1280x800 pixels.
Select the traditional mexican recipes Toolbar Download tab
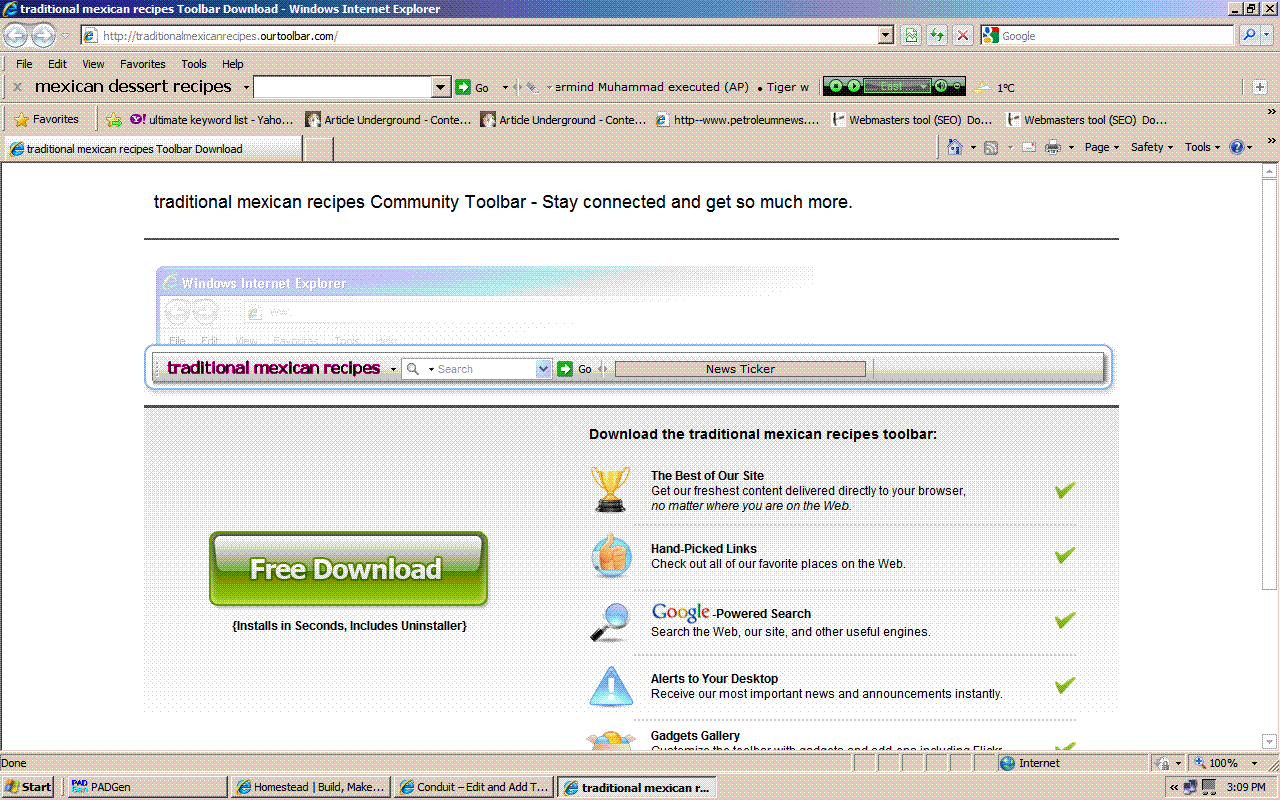153,149
